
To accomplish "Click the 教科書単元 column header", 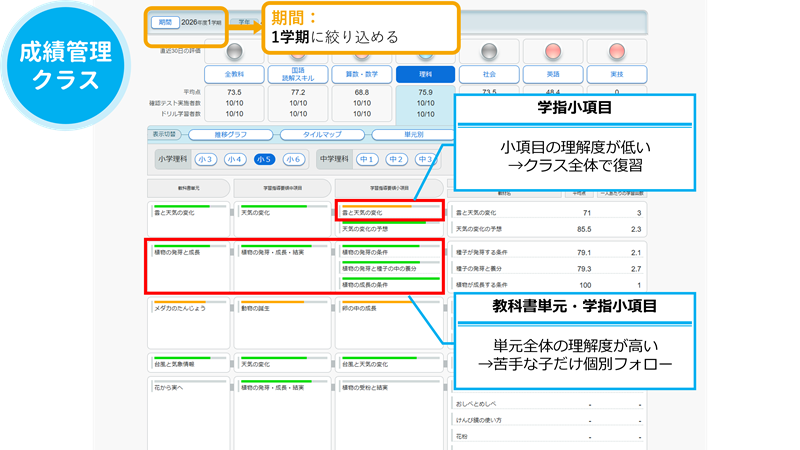I will [x=189, y=188].
